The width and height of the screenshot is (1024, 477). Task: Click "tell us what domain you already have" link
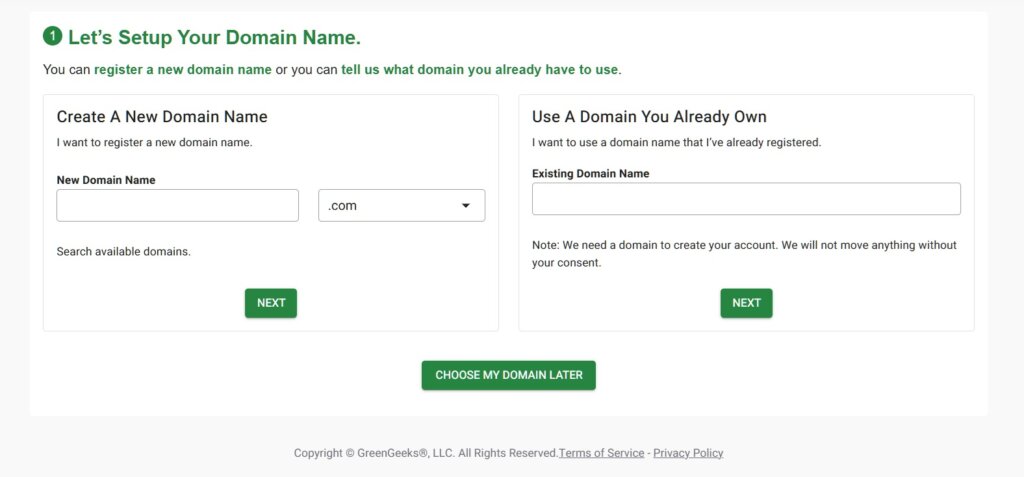(x=480, y=70)
